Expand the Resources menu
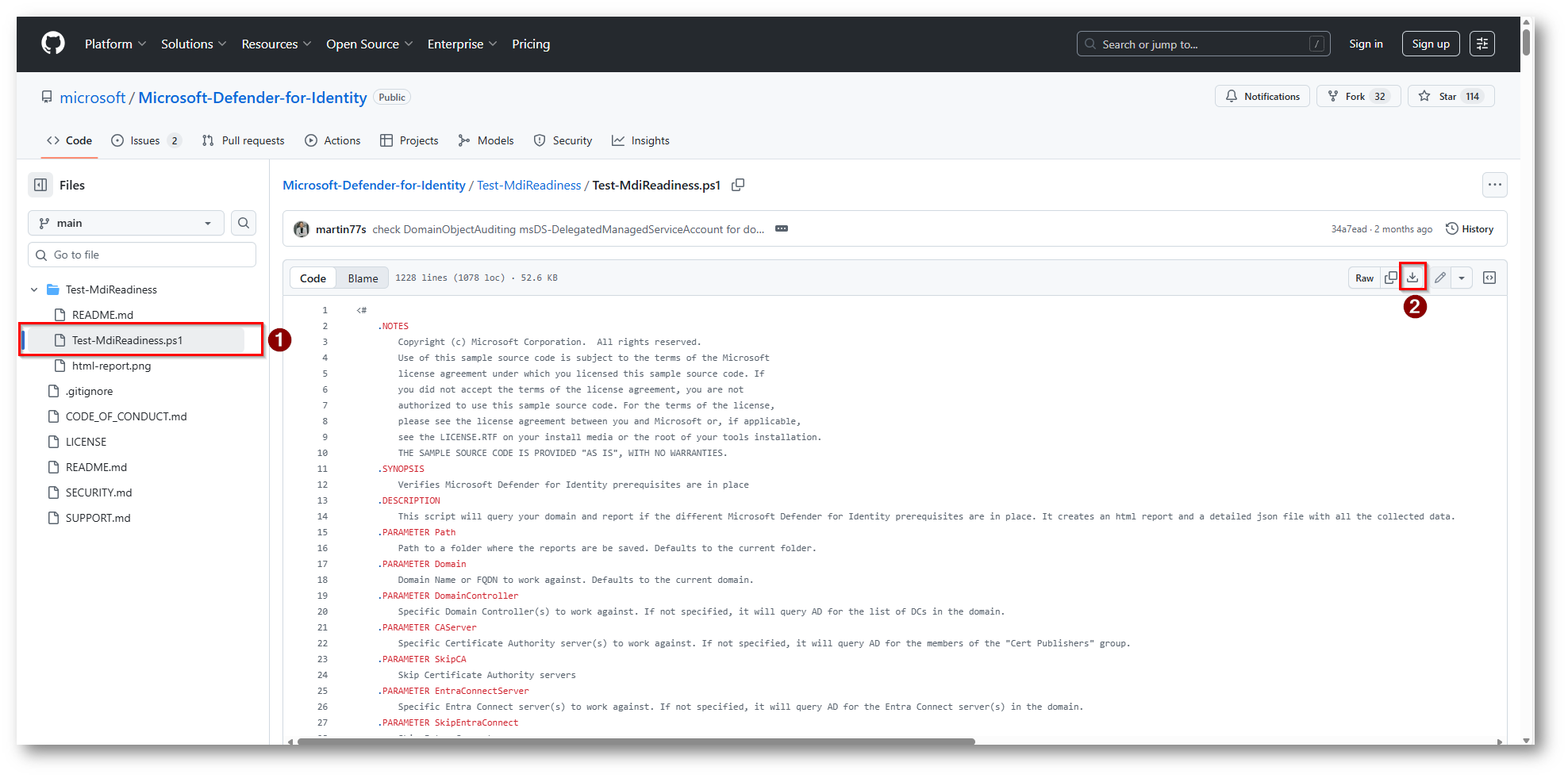1568x778 pixels. 276,44
